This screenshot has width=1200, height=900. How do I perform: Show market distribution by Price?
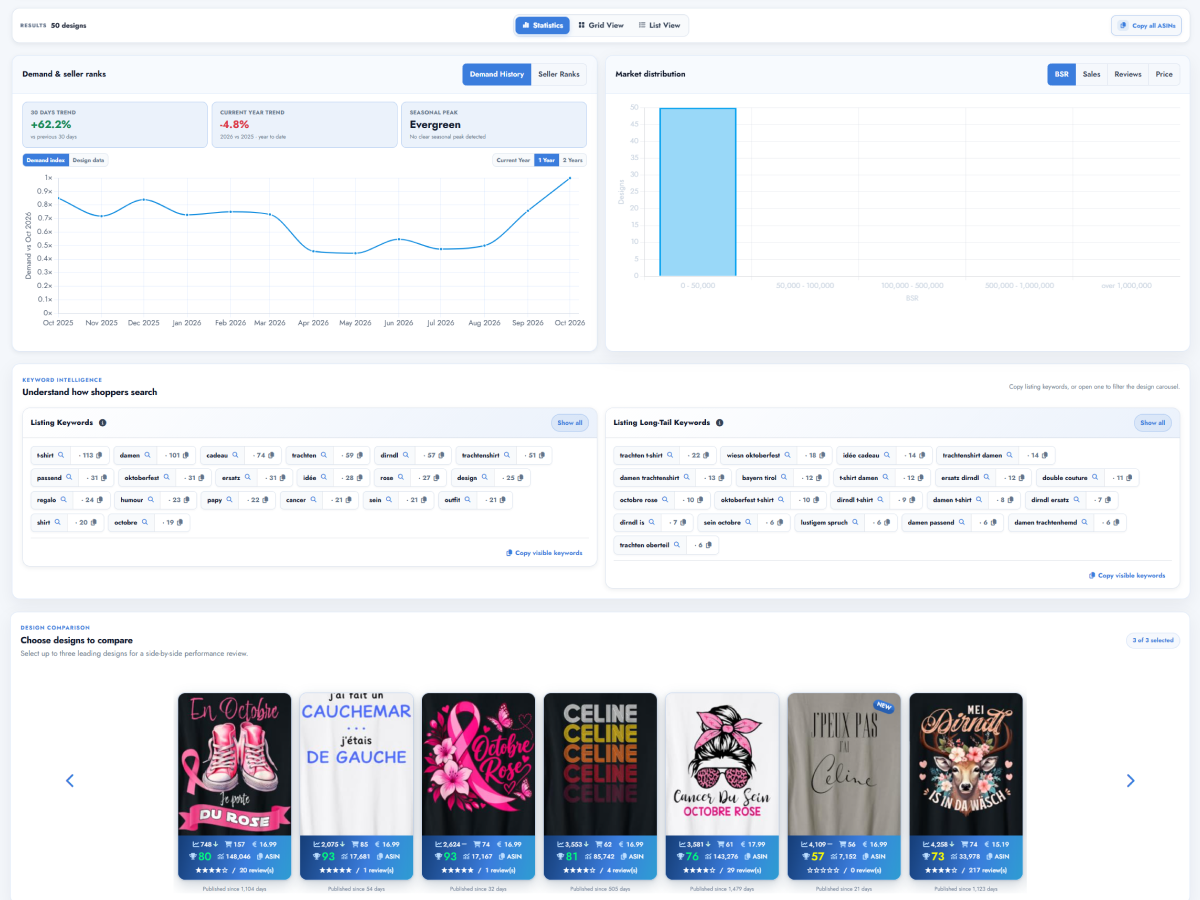1164,74
